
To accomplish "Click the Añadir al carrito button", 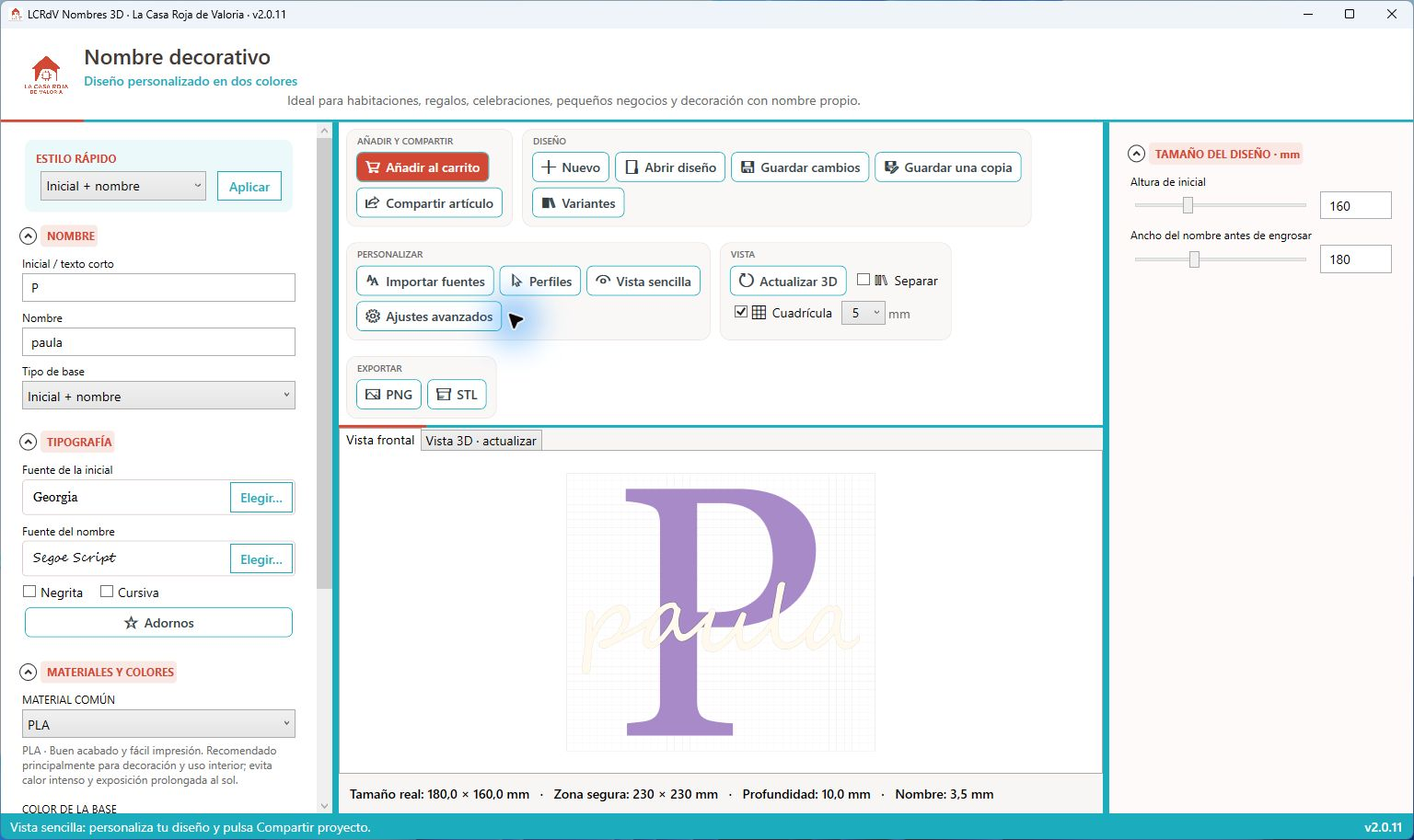I will pos(423,167).
